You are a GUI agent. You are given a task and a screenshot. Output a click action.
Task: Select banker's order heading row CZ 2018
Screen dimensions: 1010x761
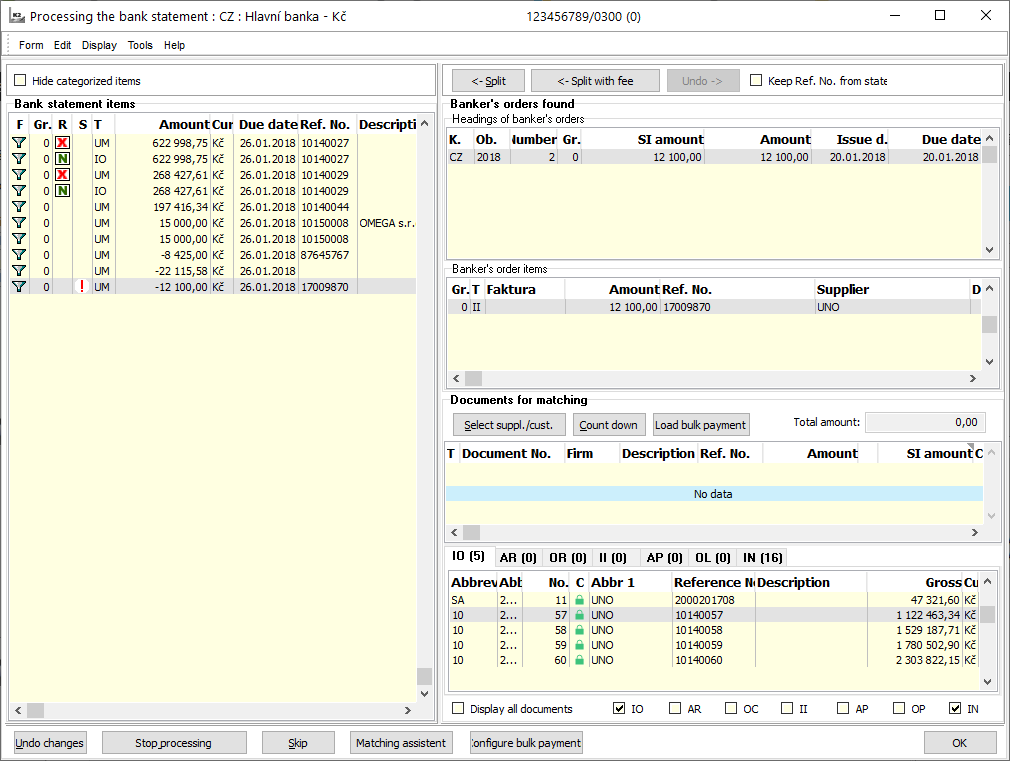(714, 157)
